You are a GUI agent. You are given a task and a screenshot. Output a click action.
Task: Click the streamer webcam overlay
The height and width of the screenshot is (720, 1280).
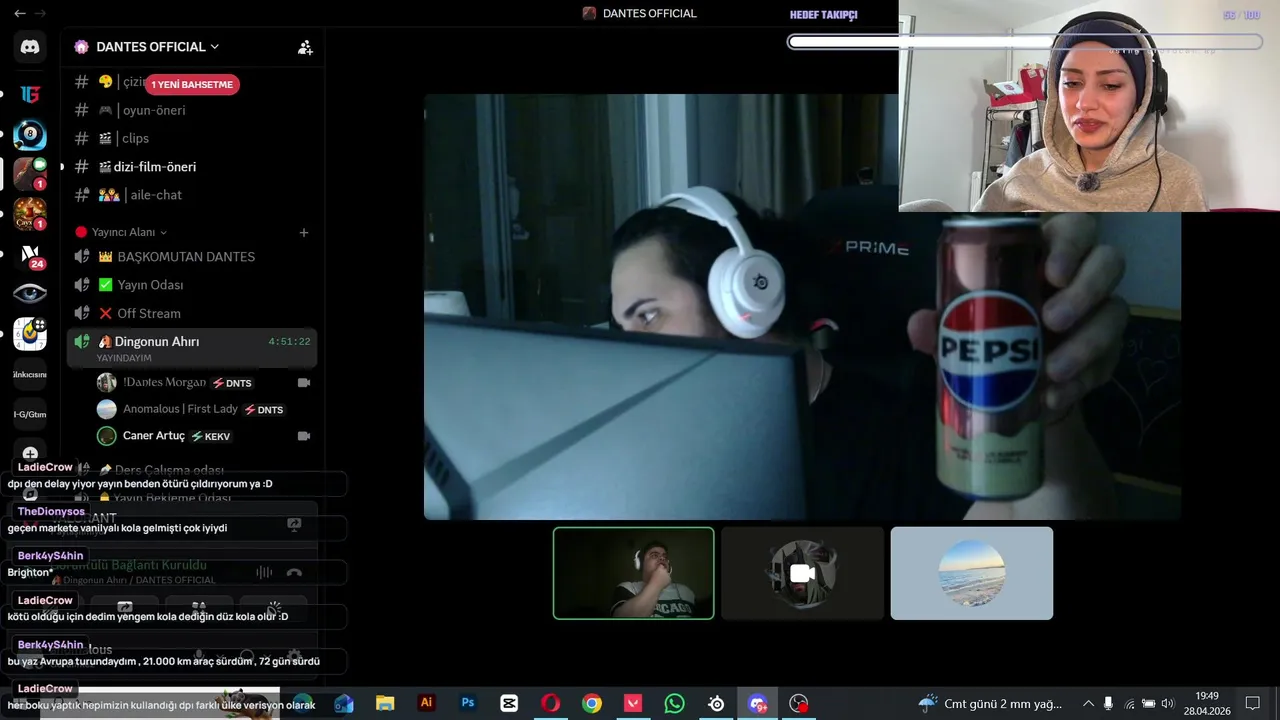click(1089, 106)
